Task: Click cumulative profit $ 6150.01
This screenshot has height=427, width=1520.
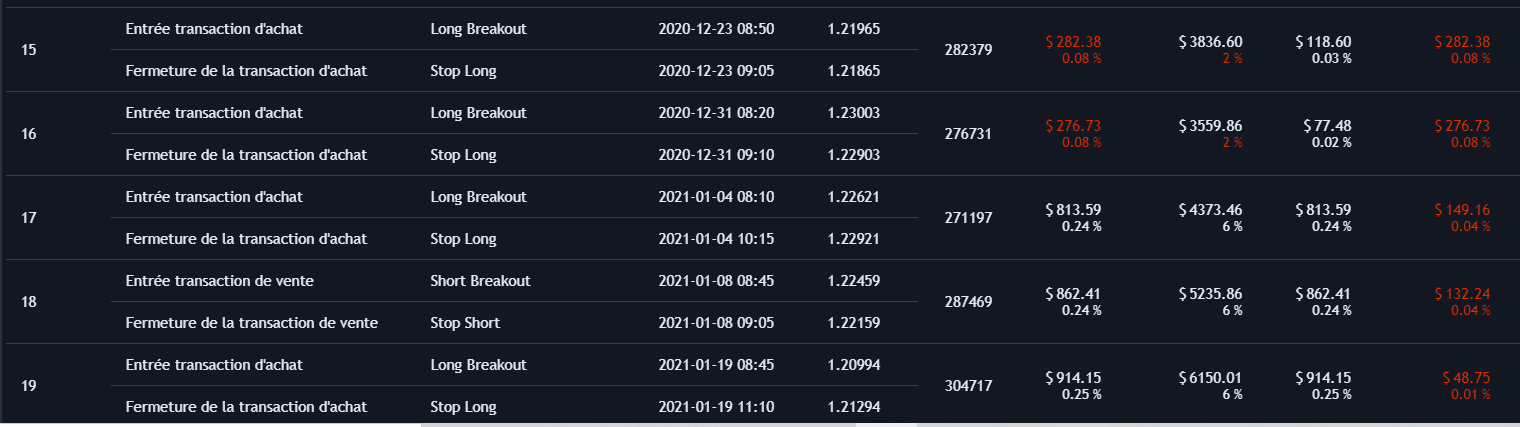Action: 1210,378
